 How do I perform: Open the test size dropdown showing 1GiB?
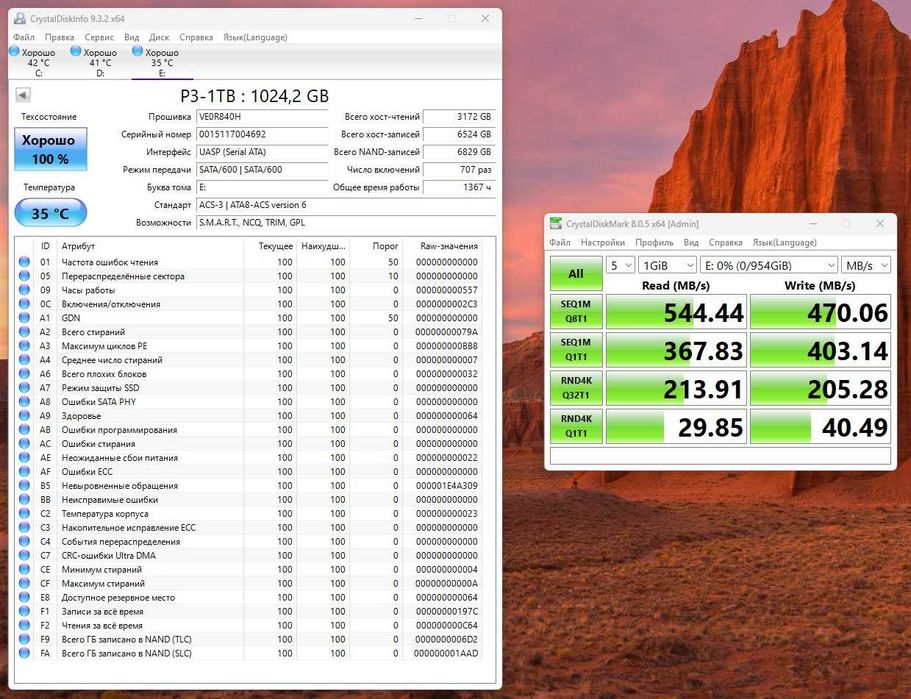[x=667, y=266]
